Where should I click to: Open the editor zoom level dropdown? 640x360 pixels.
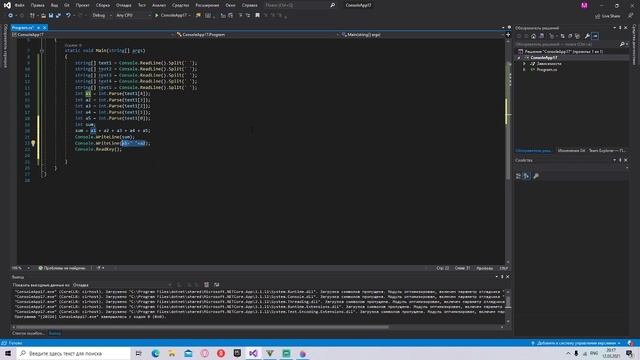coord(20,268)
